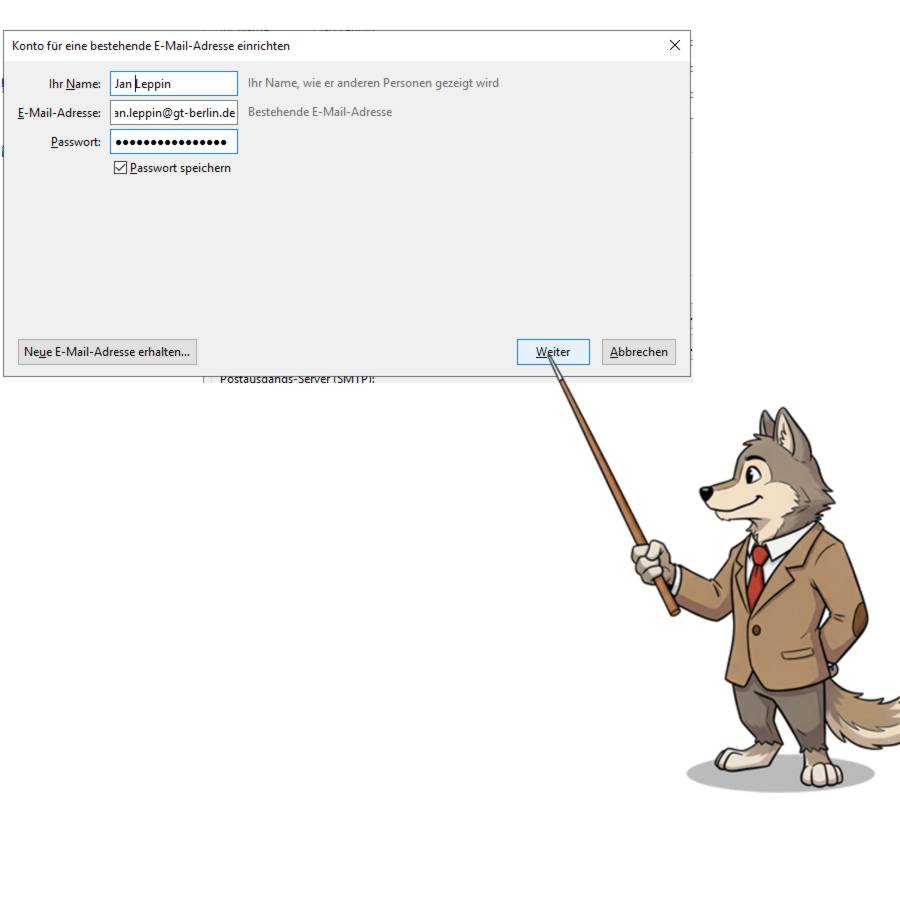Screen dimensions: 900x900
Task: Select the Passwort input field
Action: (x=174, y=142)
